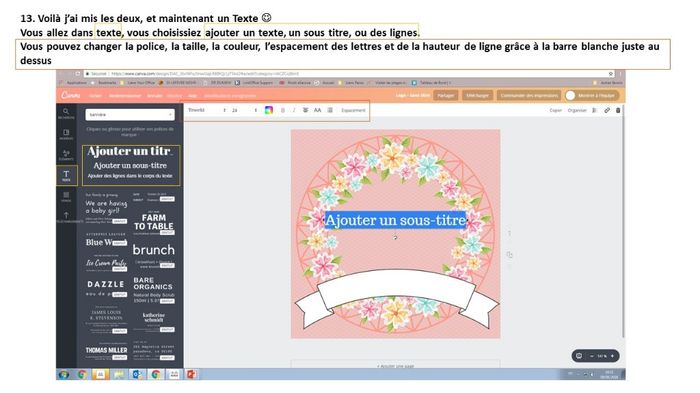This screenshot has width=700, height=393.
Task: Bookmark this page with star icon
Action: (610, 74)
